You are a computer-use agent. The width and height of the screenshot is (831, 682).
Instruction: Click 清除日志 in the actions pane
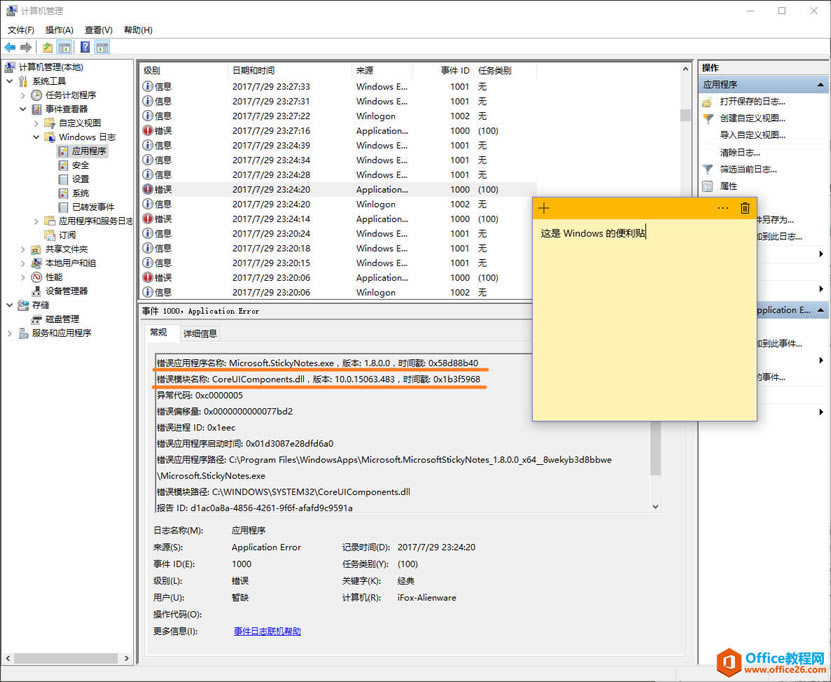pyautogui.click(x=740, y=152)
